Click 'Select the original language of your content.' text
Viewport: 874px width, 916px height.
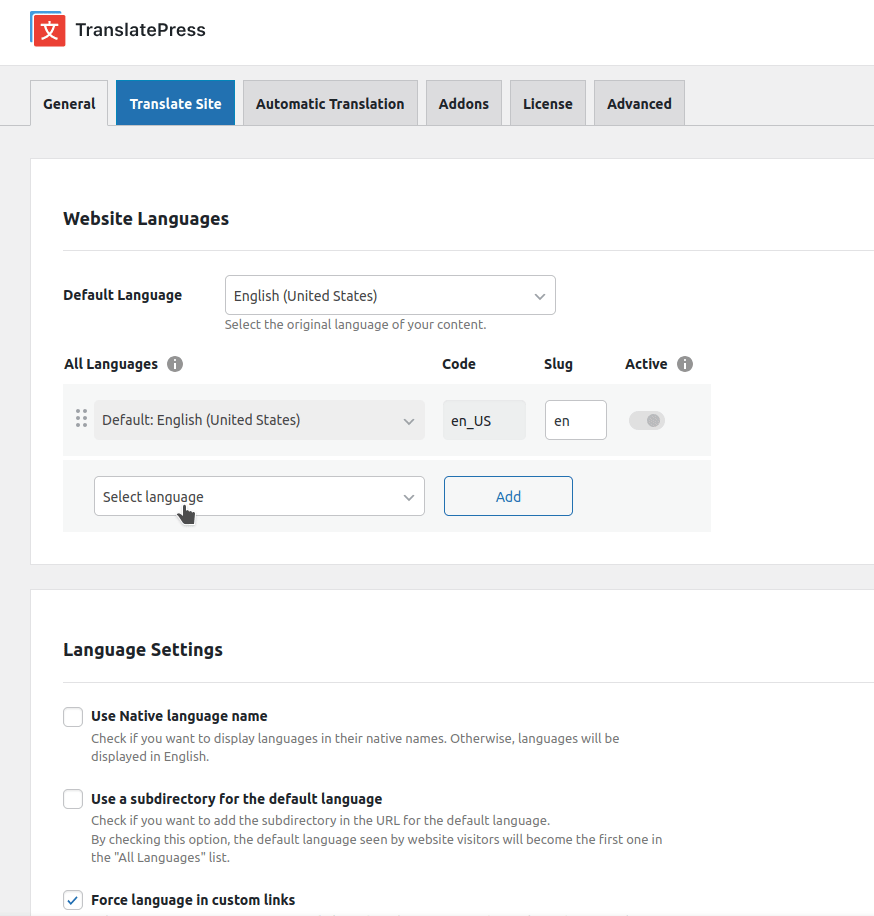355,325
